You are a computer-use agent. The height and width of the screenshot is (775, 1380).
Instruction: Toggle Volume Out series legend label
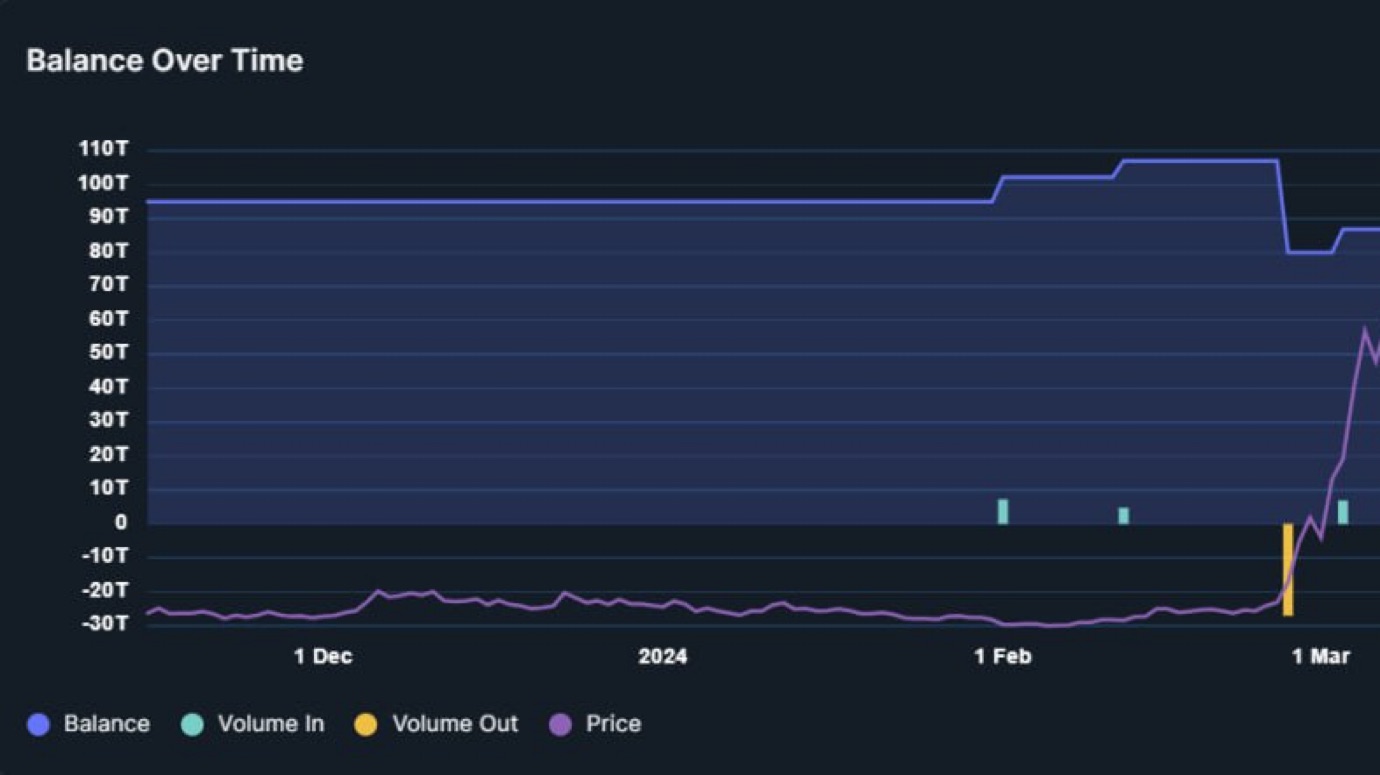pos(455,724)
